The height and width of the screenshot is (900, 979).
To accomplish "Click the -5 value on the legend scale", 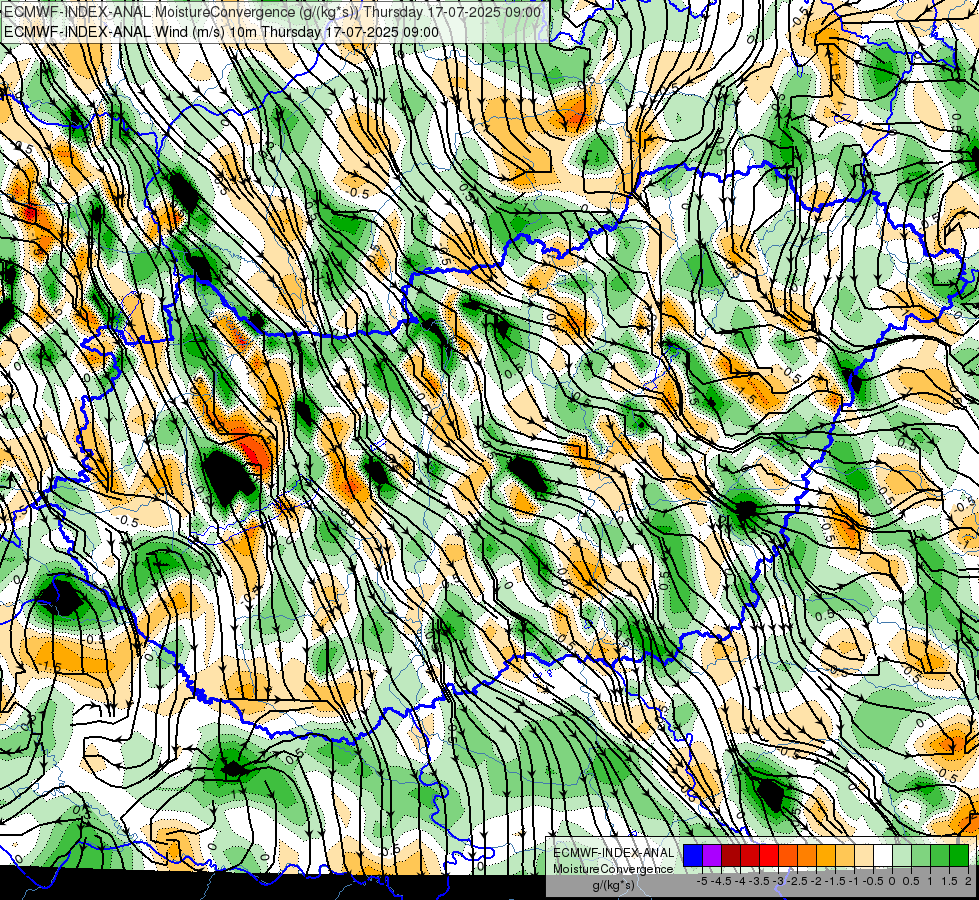I will (x=702, y=881).
